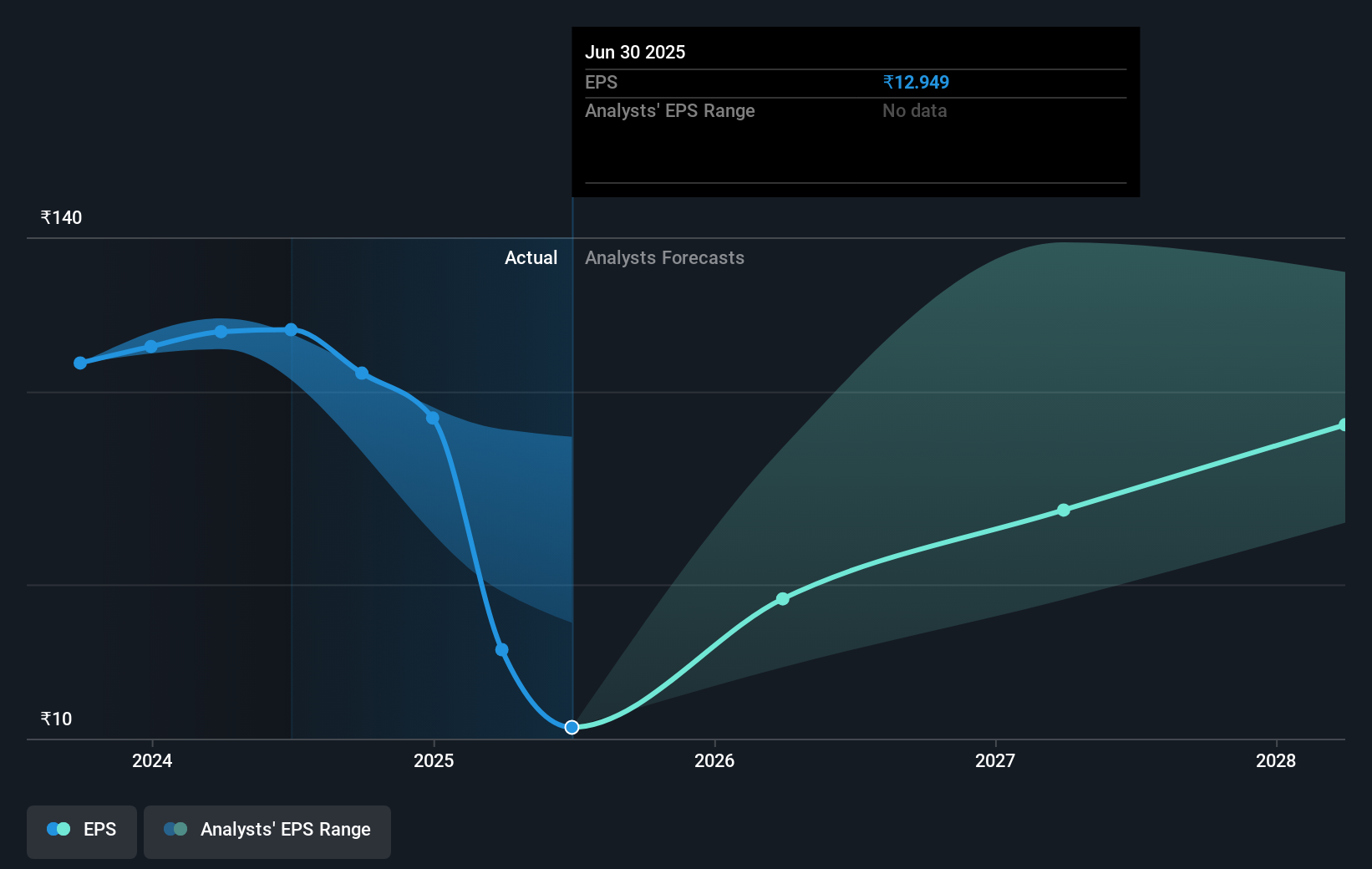This screenshot has height=869, width=1372.
Task: Click the EPS legend blue-teal dot icon
Action: tap(58, 829)
